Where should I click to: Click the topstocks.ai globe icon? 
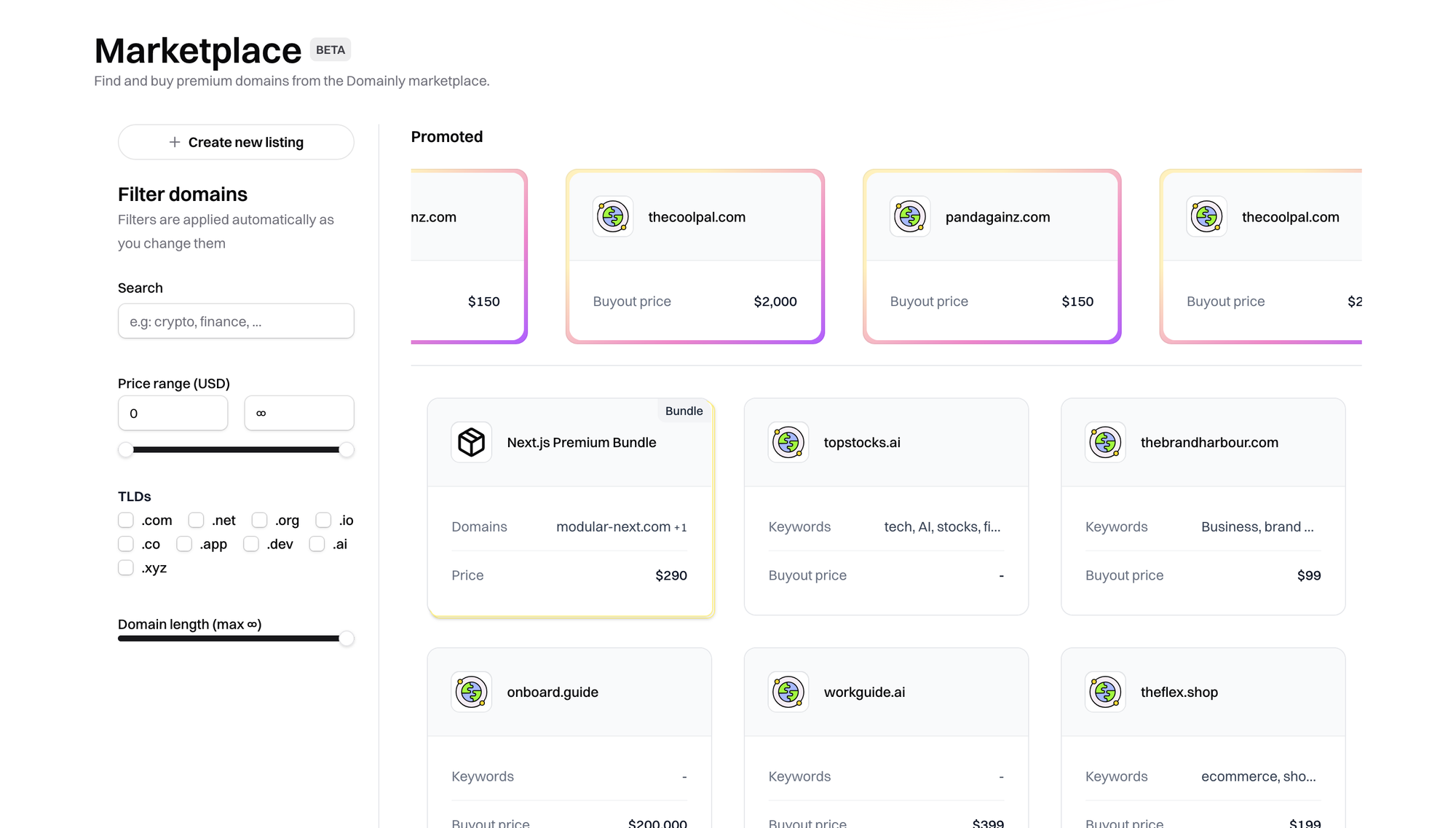coord(788,442)
